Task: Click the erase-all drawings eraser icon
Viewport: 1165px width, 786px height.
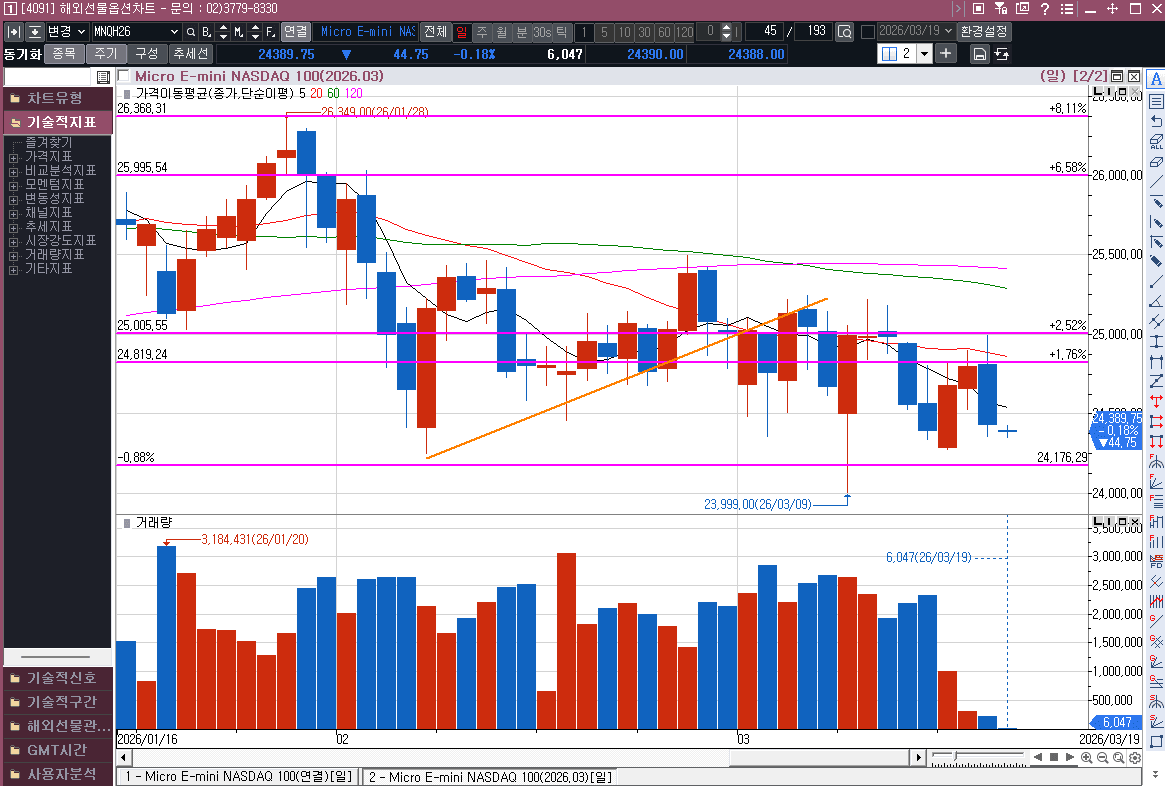Action: (1156, 141)
